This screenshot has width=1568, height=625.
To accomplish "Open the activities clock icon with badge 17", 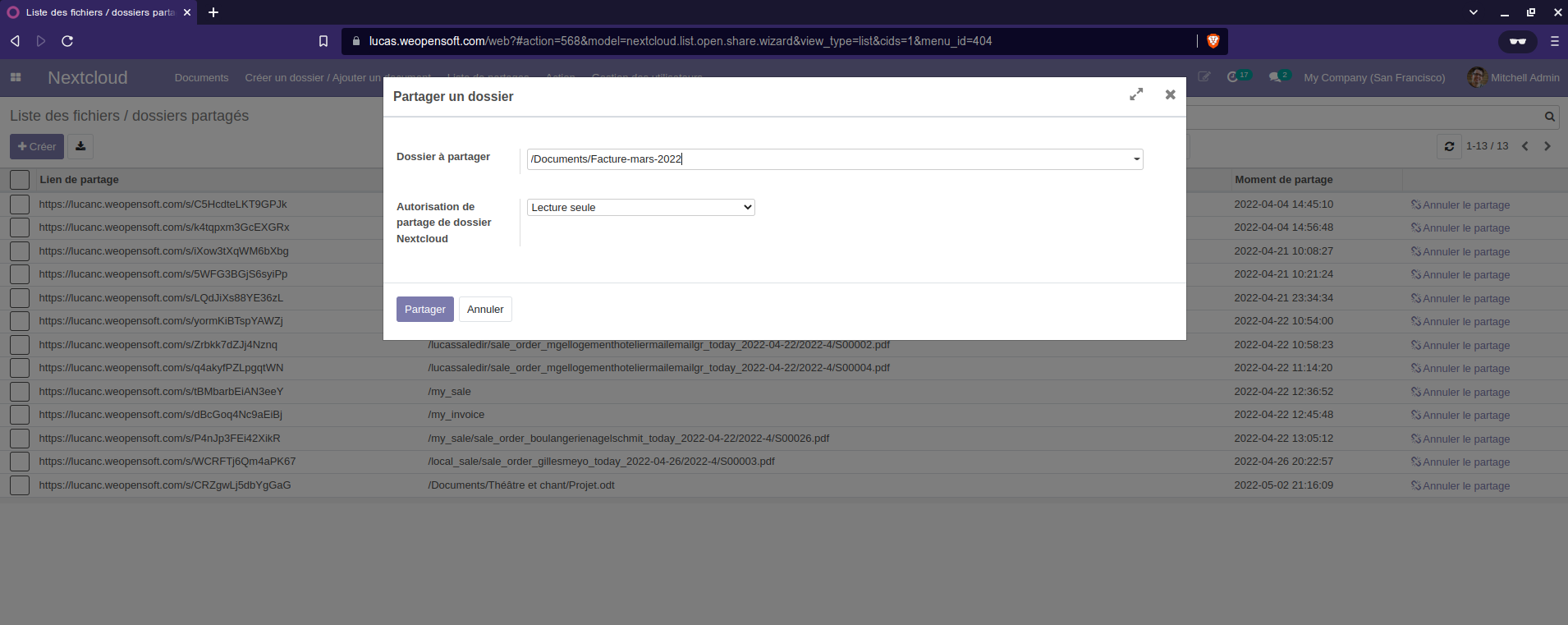I will point(1239,76).
